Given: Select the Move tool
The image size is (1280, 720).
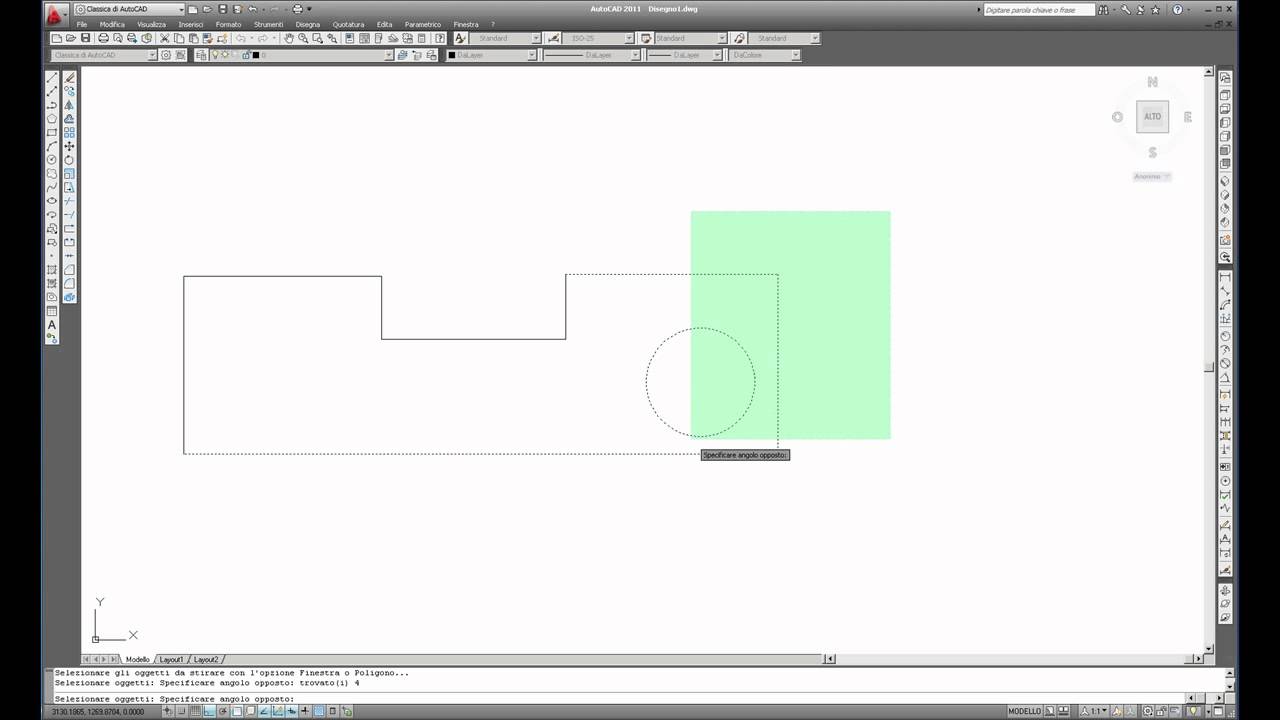Looking at the screenshot, I should 69,147.
